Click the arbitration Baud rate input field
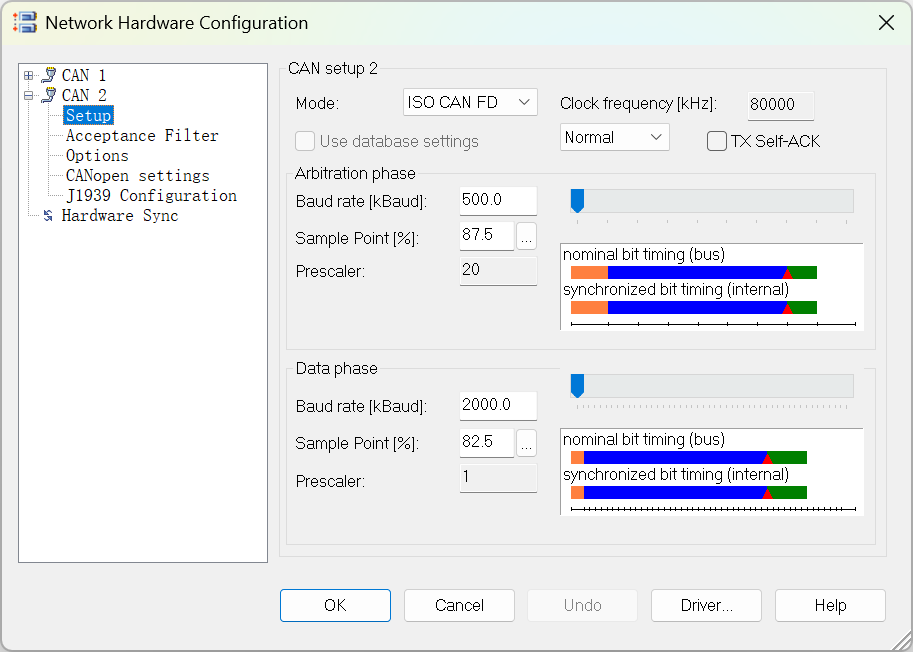Viewport: 913px width, 652px height. [498, 200]
